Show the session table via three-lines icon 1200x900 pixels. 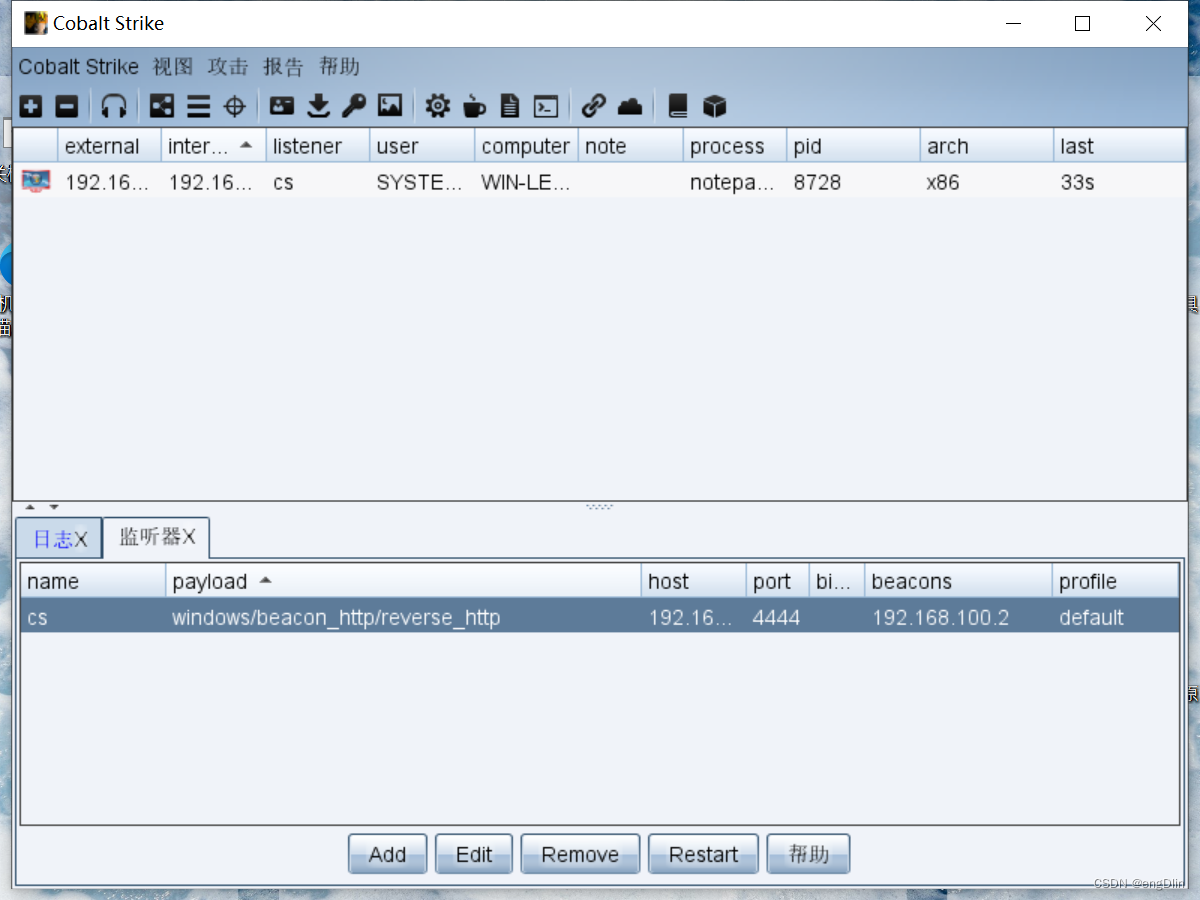point(199,105)
